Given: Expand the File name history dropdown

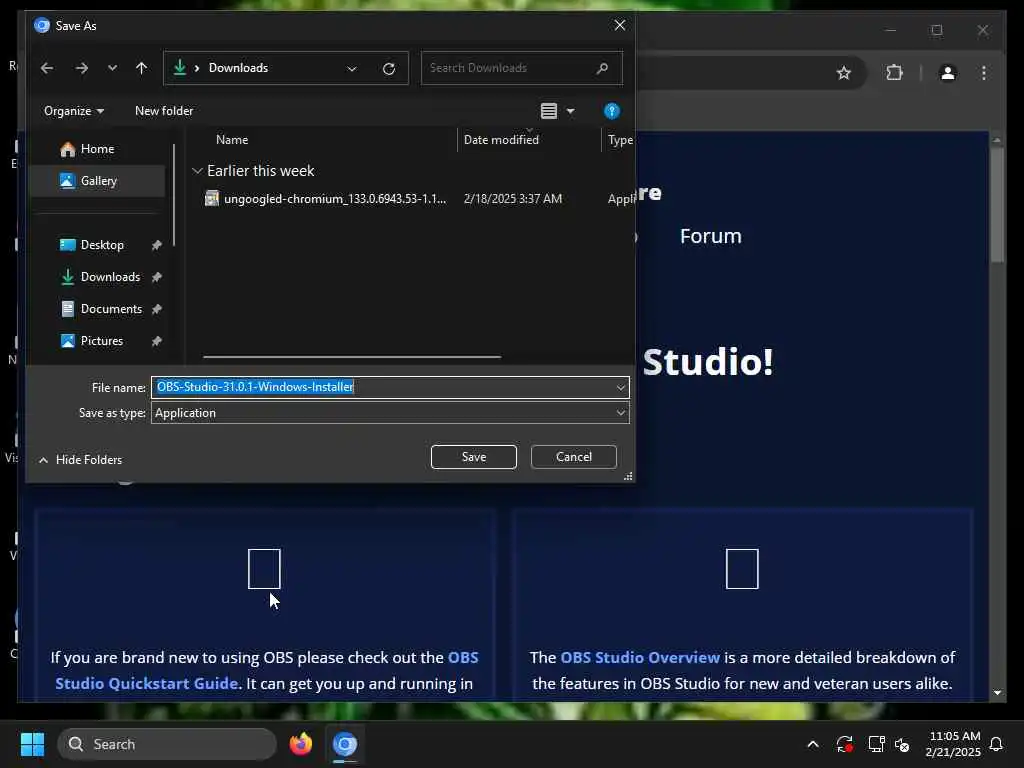Looking at the screenshot, I should [620, 387].
